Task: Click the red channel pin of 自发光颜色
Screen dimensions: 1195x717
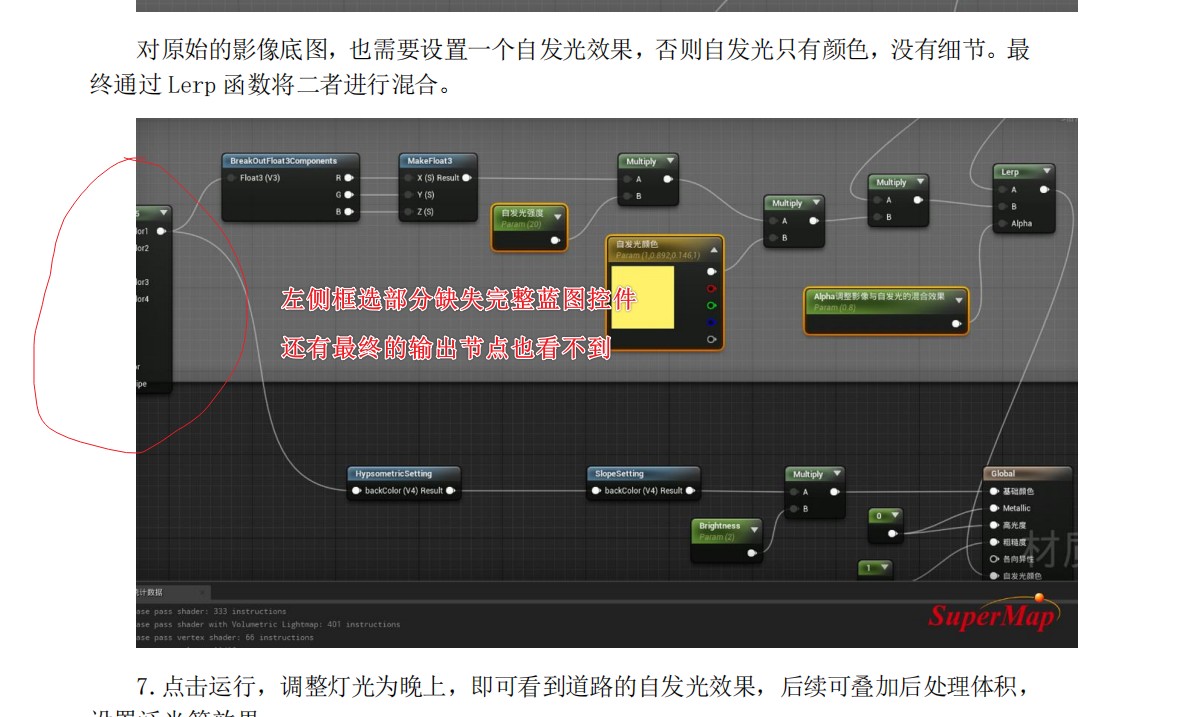Action: pos(711,289)
